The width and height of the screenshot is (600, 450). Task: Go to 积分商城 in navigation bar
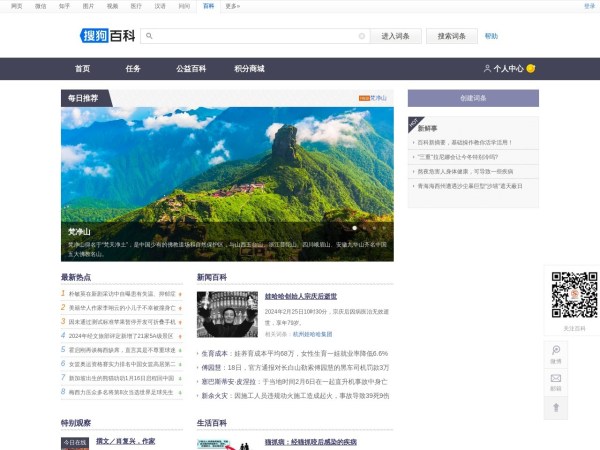[x=249, y=69]
